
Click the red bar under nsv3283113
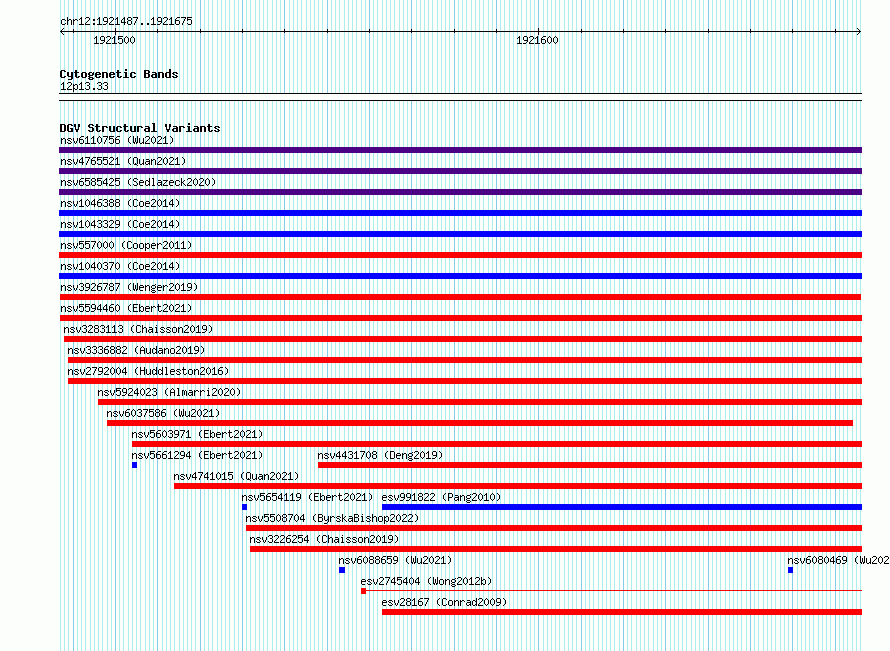pyautogui.click(x=463, y=339)
